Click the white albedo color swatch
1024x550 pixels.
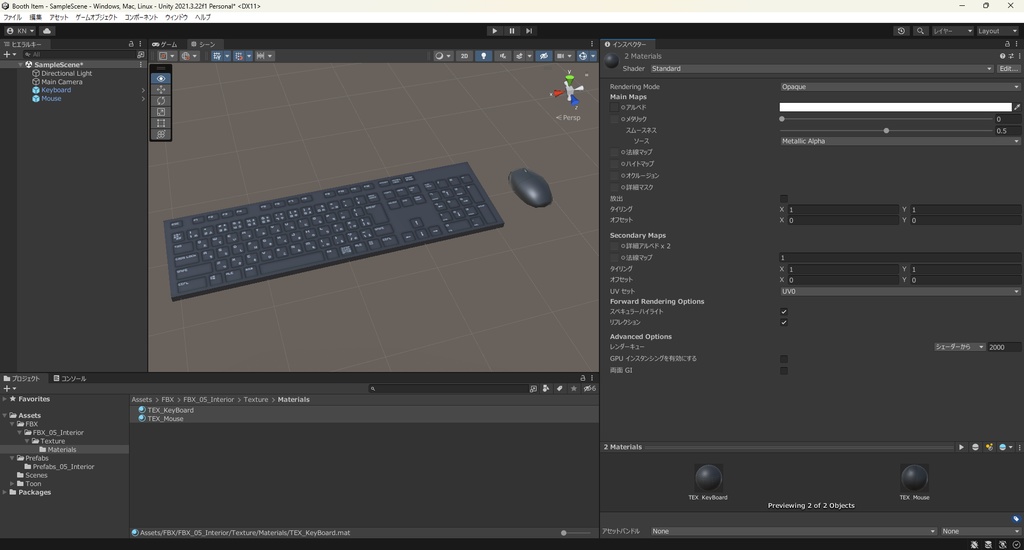pyautogui.click(x=895, y=107)
